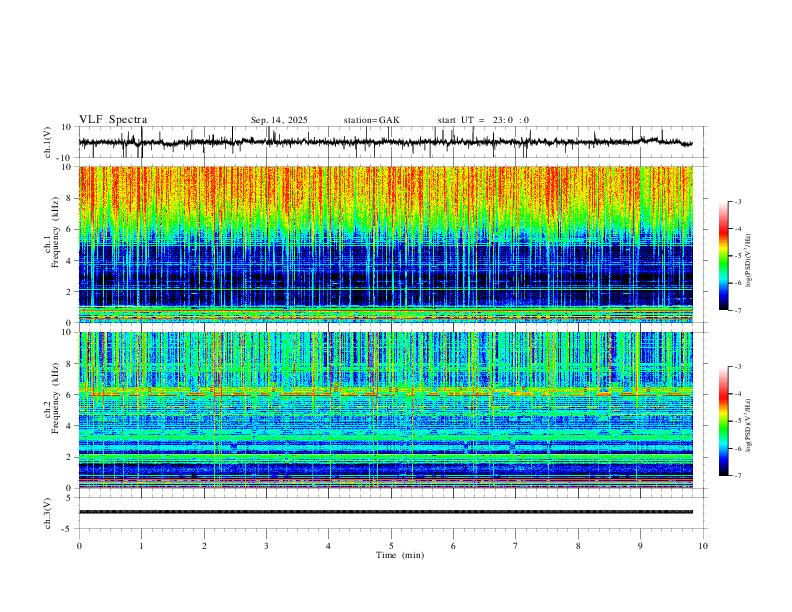Click the time axis tick label '7'
The height and width of the screenshot is (612, 792).
coord(516,546)
